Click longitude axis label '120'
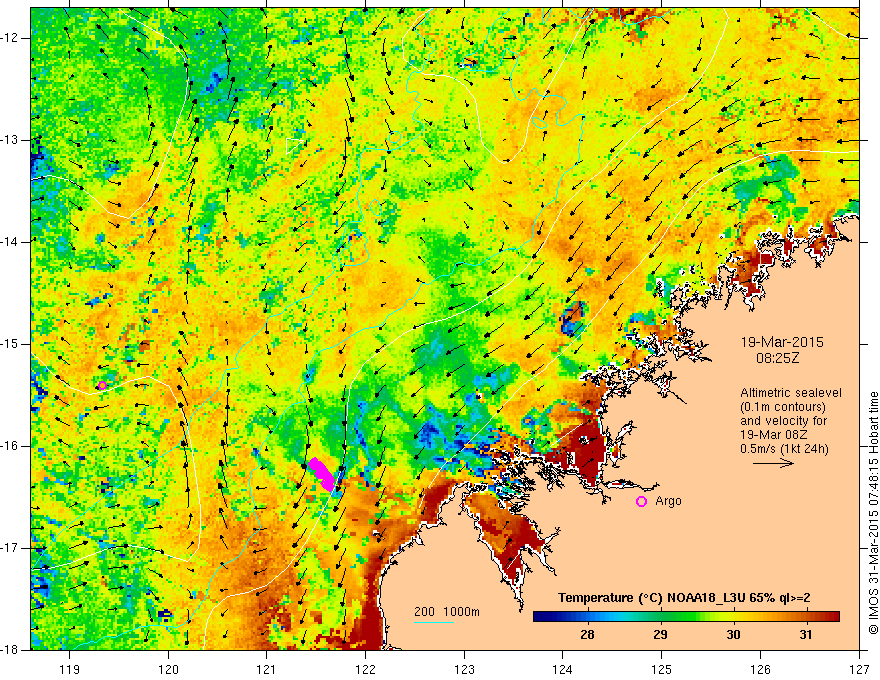Screen dimensions: 880x680 click(x=168, y=669)
